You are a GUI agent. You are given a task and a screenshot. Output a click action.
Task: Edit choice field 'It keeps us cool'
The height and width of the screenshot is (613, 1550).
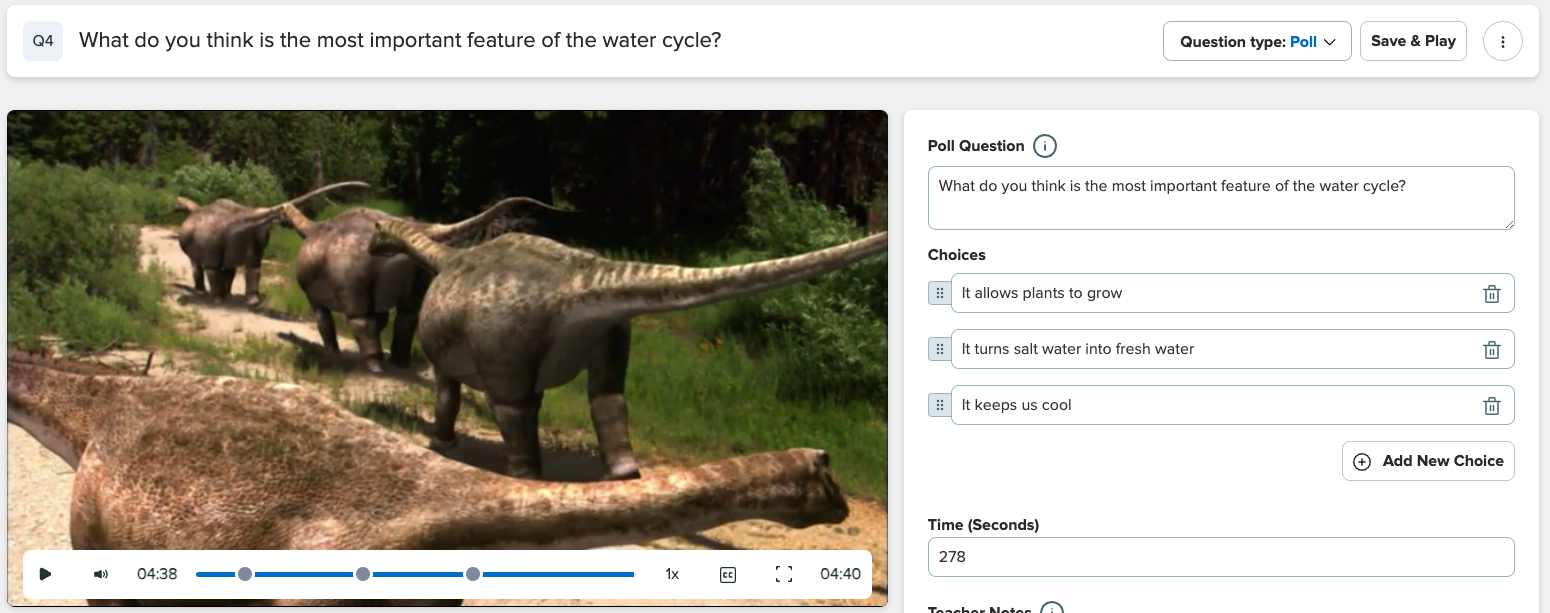coord(1232,405)
